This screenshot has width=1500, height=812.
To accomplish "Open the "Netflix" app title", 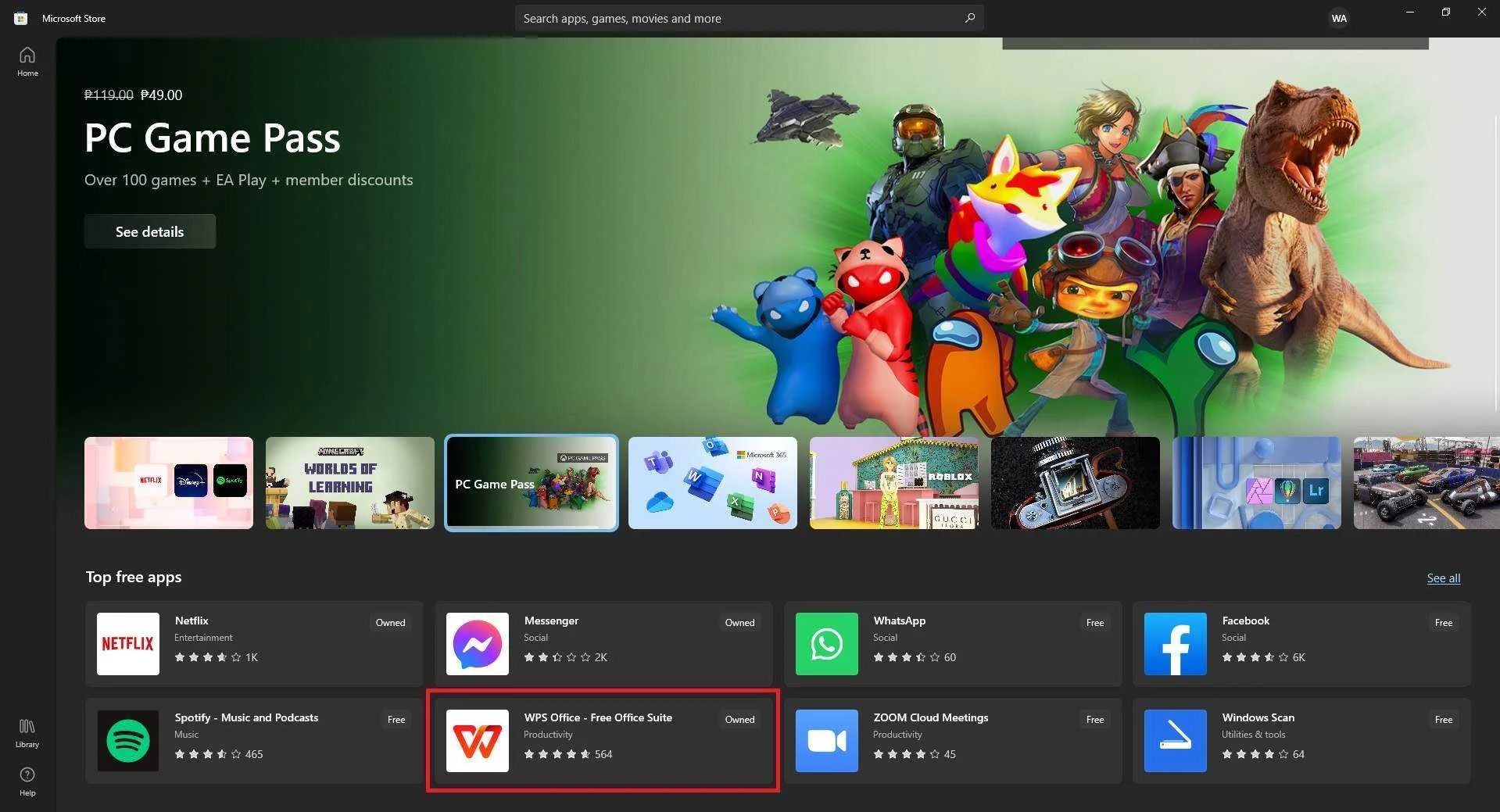I will 192,621.
